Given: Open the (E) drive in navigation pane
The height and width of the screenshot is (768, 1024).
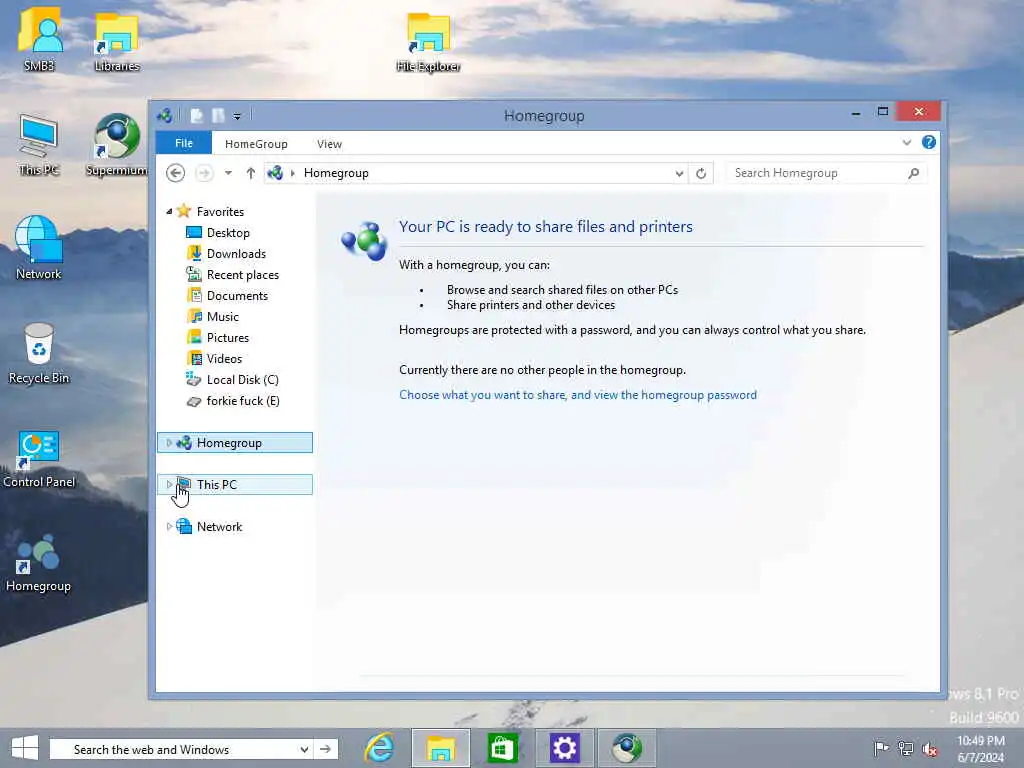Looking at the screenshot, I should (x=243, y=400).
